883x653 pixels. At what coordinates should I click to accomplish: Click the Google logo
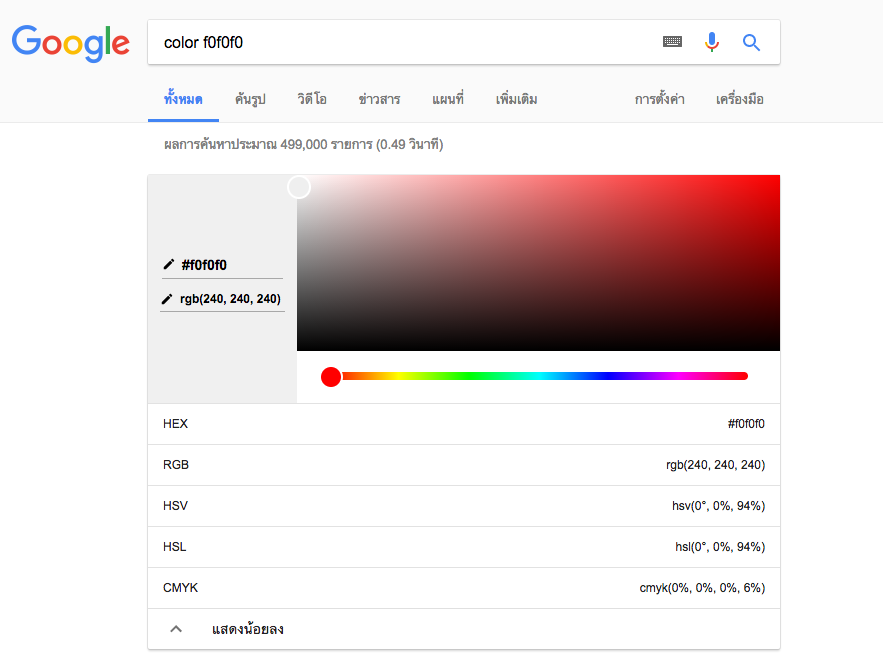click(71, 43)
